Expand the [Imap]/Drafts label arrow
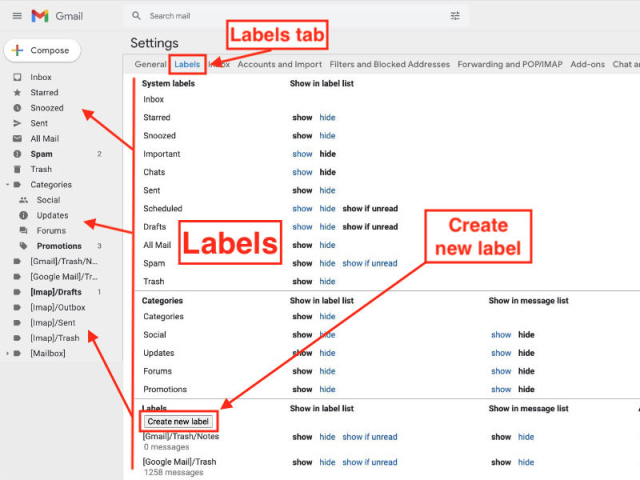This screenshot has height=480, width=640. (7, 292)
